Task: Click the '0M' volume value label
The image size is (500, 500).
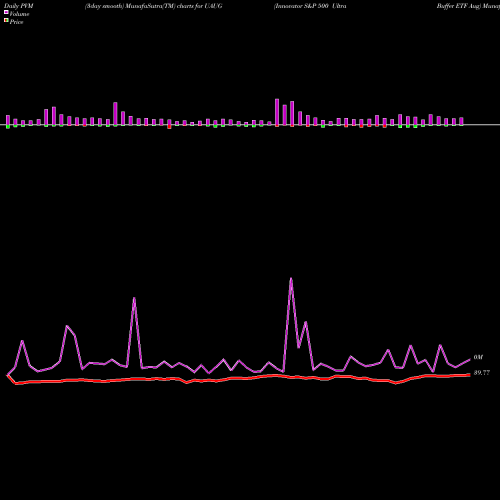Action: point(478,357)
